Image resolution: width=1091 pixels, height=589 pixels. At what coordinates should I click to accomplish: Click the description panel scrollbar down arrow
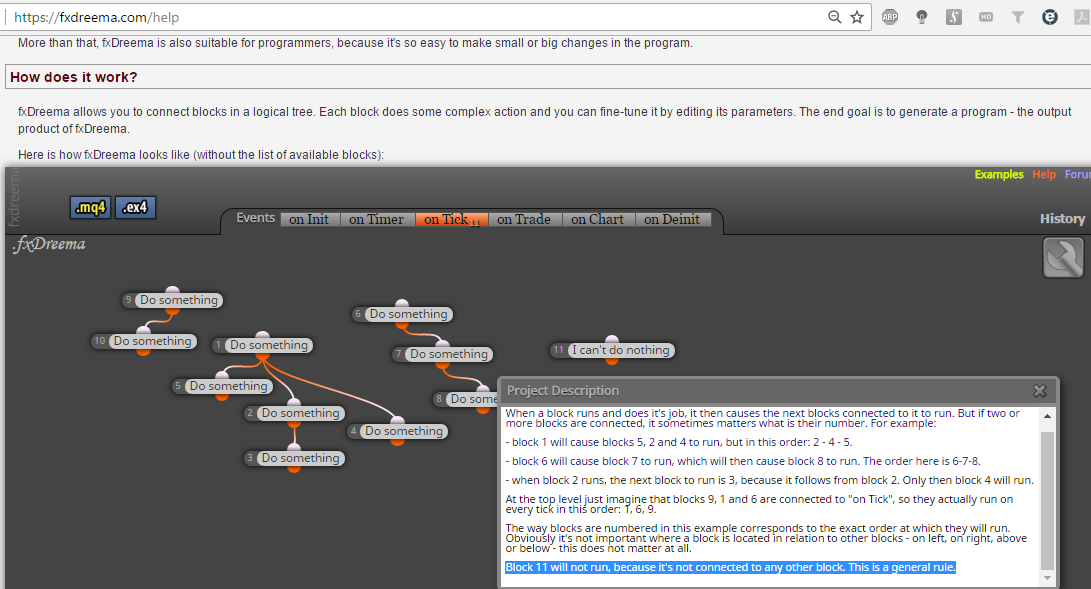[x=1047, y=578]
